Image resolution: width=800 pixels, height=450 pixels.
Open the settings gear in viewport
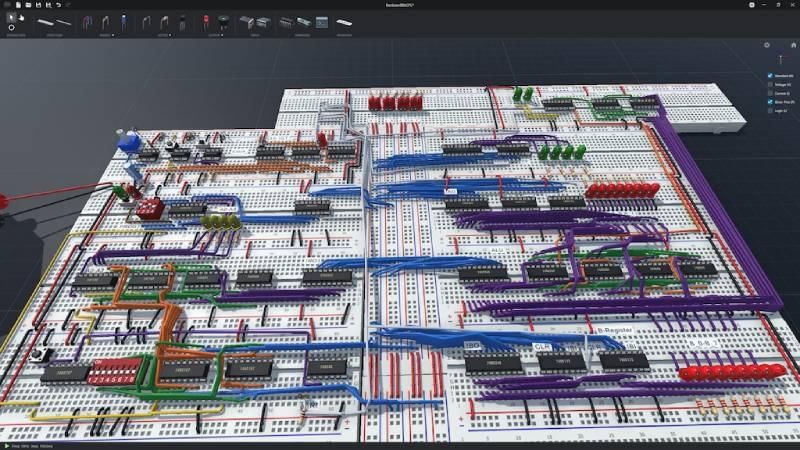pos(767,45)
